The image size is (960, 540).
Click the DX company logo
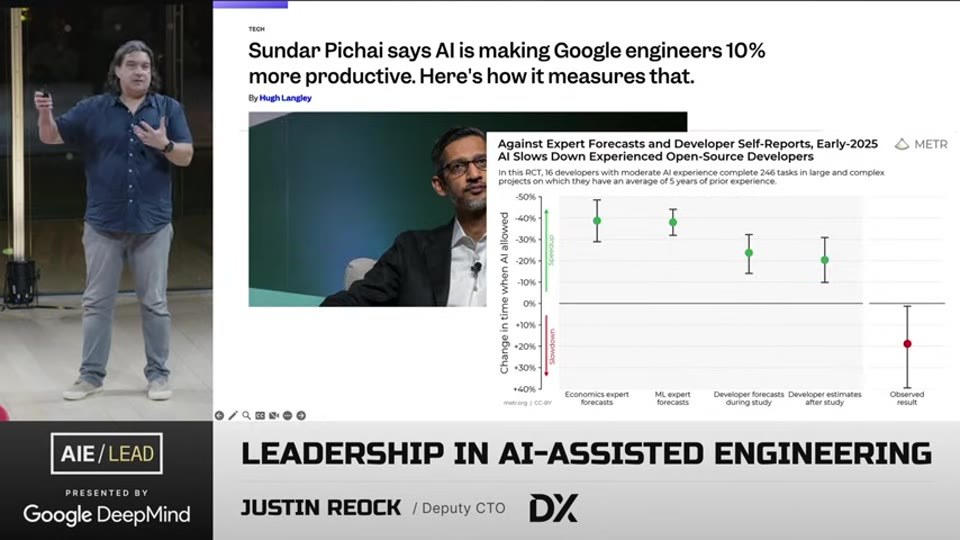[553, 508]
